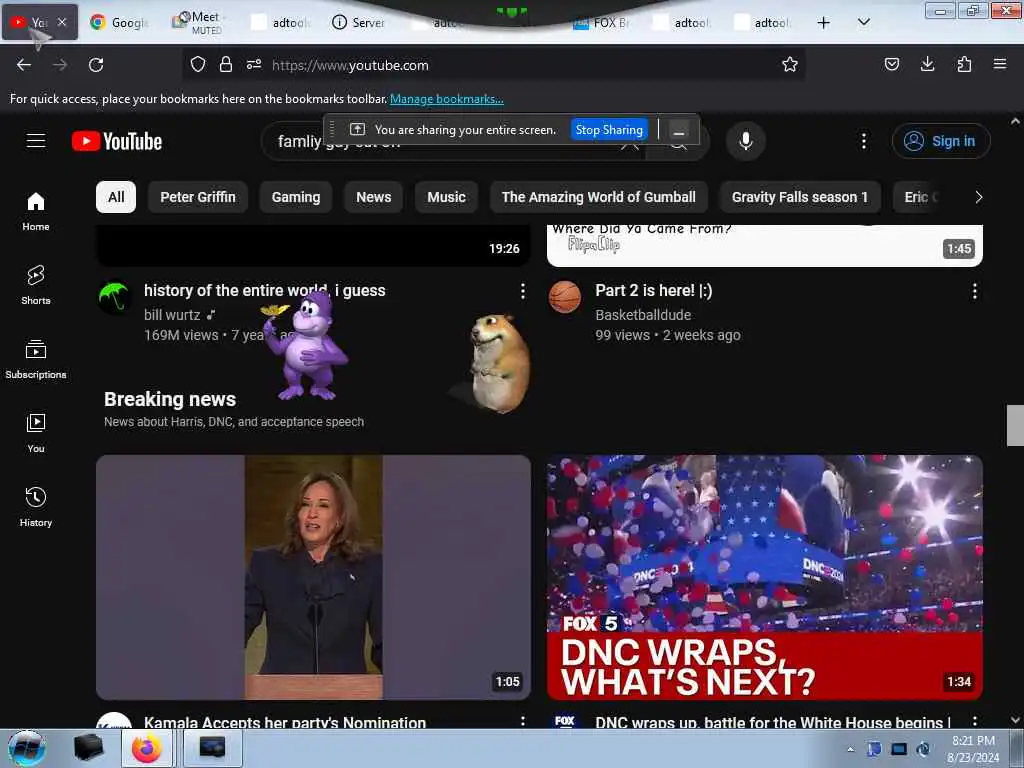Screen dimensions: 1024x768
Task: Show more filter chips with right arrow
Action: pos(978,197)
